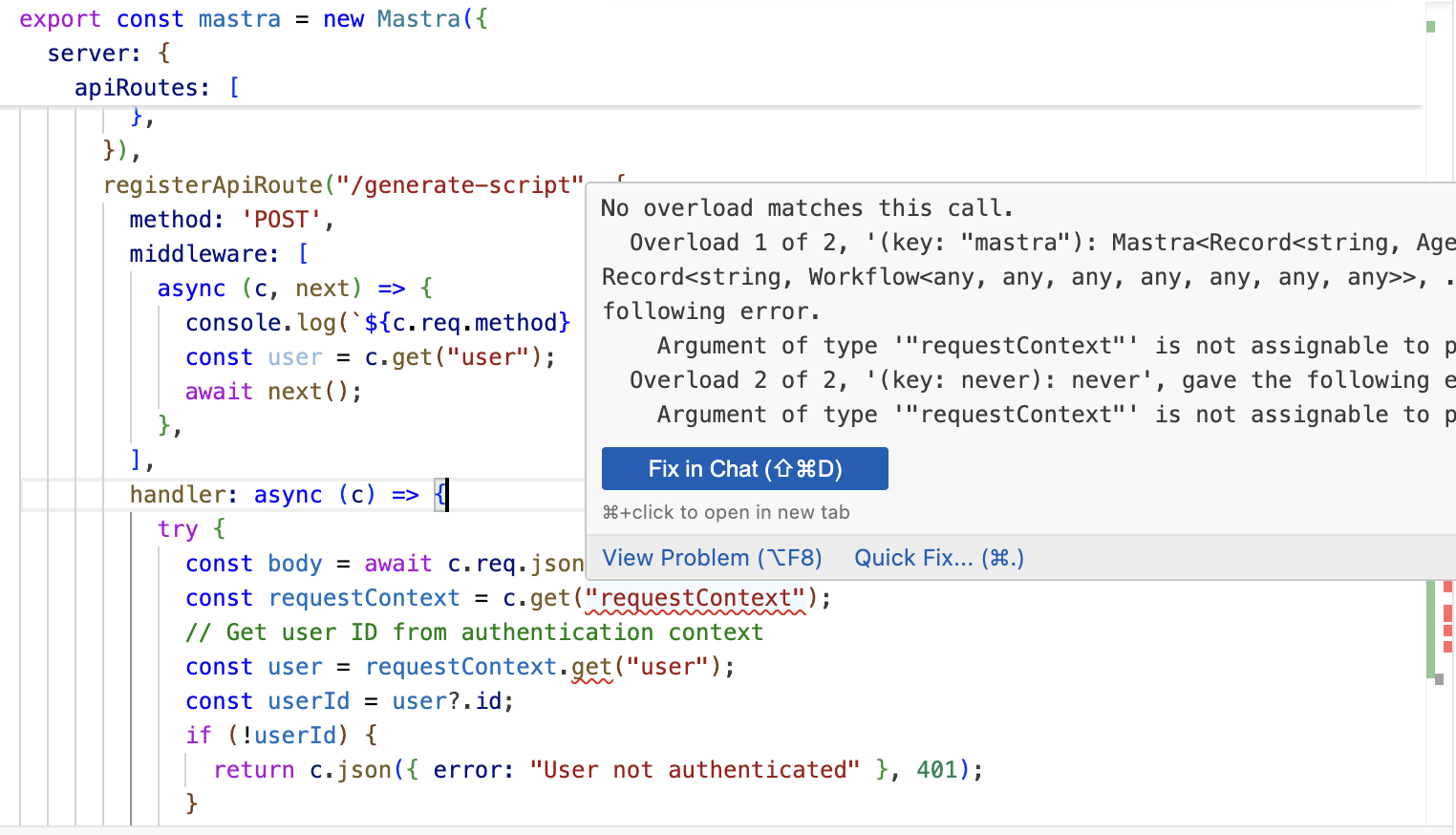This screenshot has width=1456, height=835.
Task: Choose Quick Fix in the hover popup
Action: click(x=939, y=558)
